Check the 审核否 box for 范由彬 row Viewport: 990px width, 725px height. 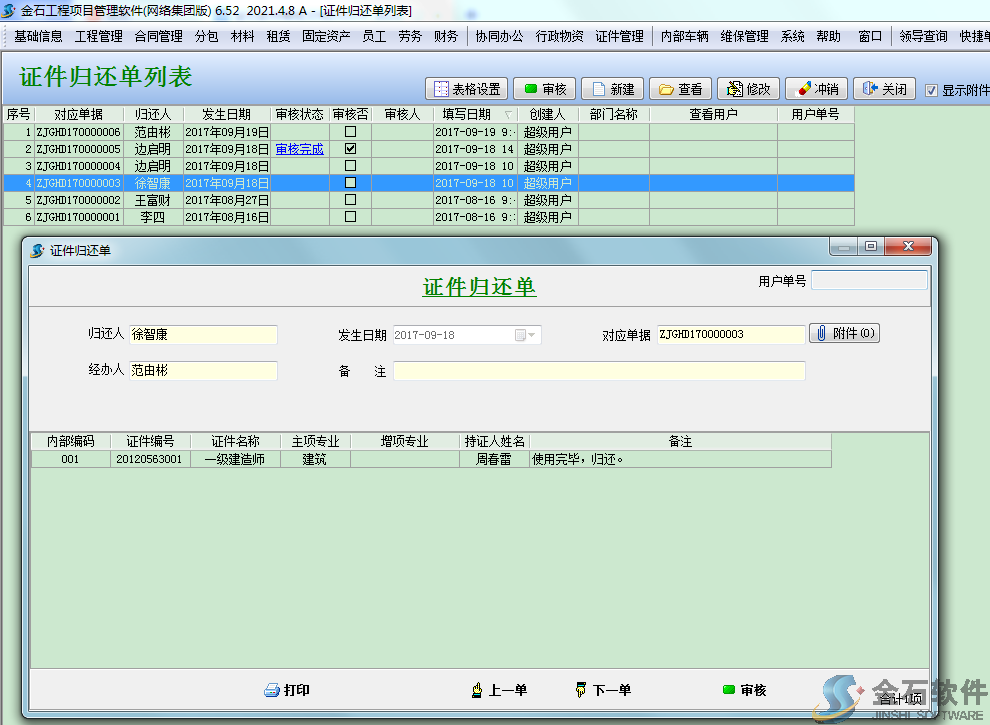click(x=350, y=132)
